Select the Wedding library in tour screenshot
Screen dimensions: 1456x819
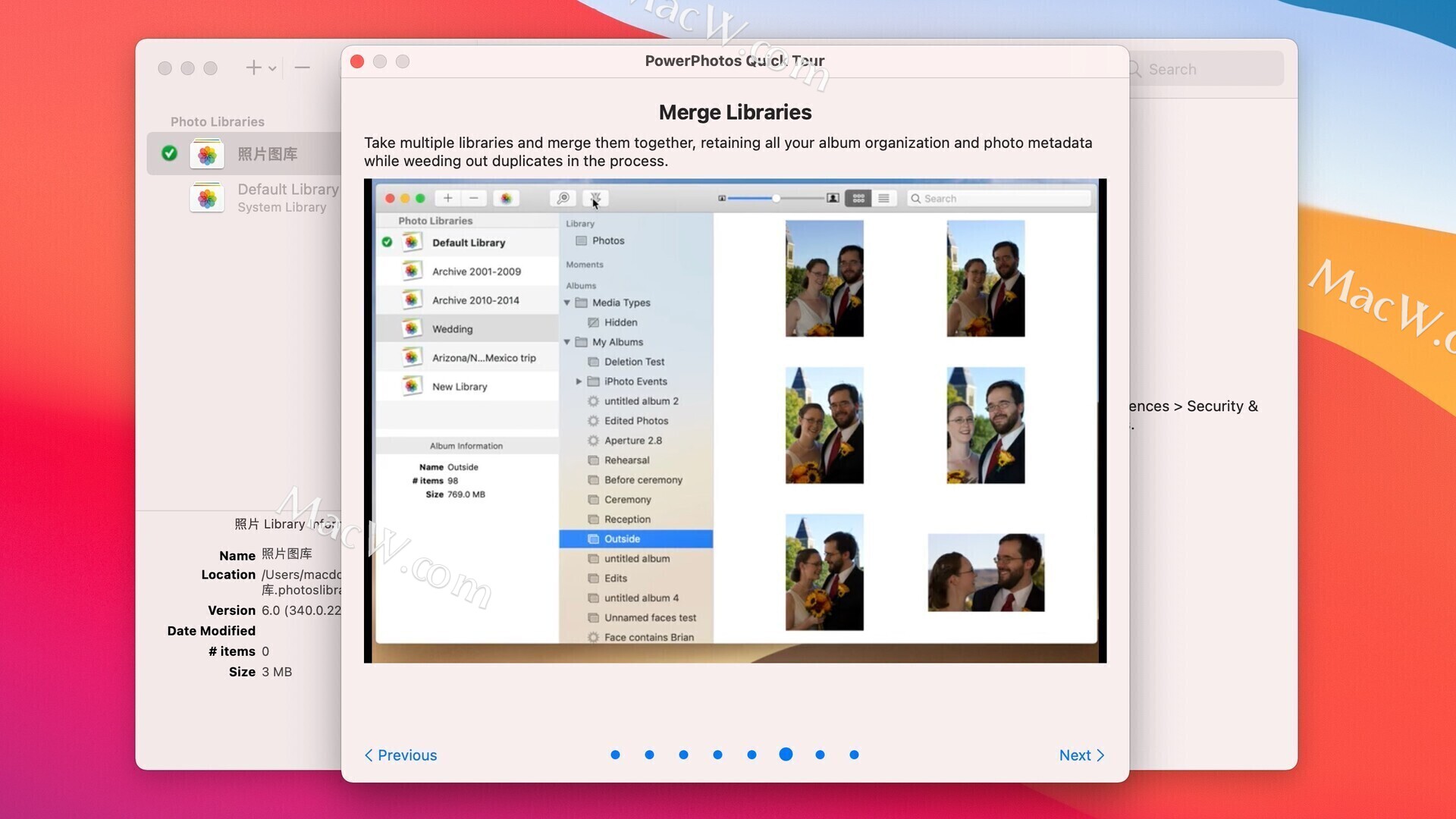[467, 329]
